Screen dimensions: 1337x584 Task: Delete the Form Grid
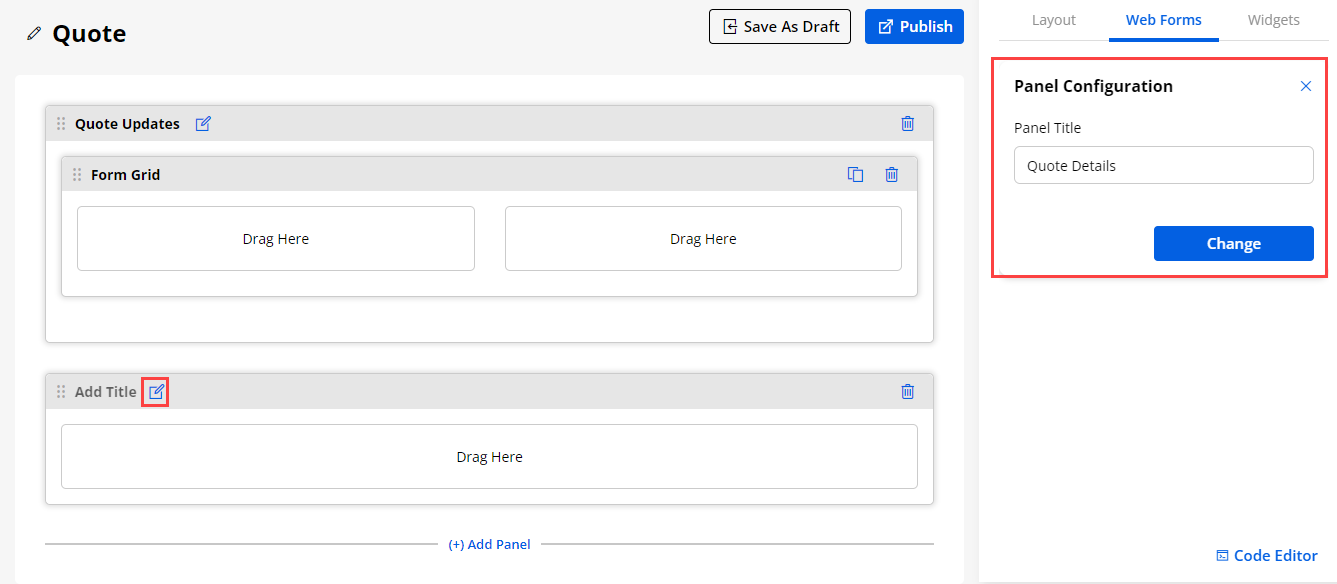coord(891,175)
